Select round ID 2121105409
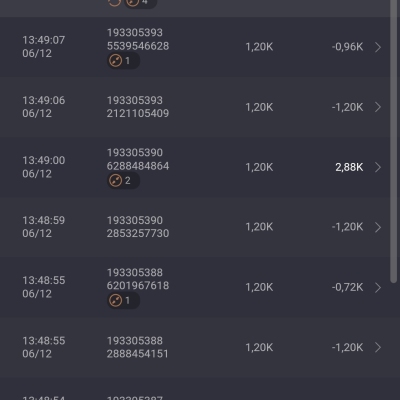This screenshot has height=400, width=400. click(x=138, y=113)
